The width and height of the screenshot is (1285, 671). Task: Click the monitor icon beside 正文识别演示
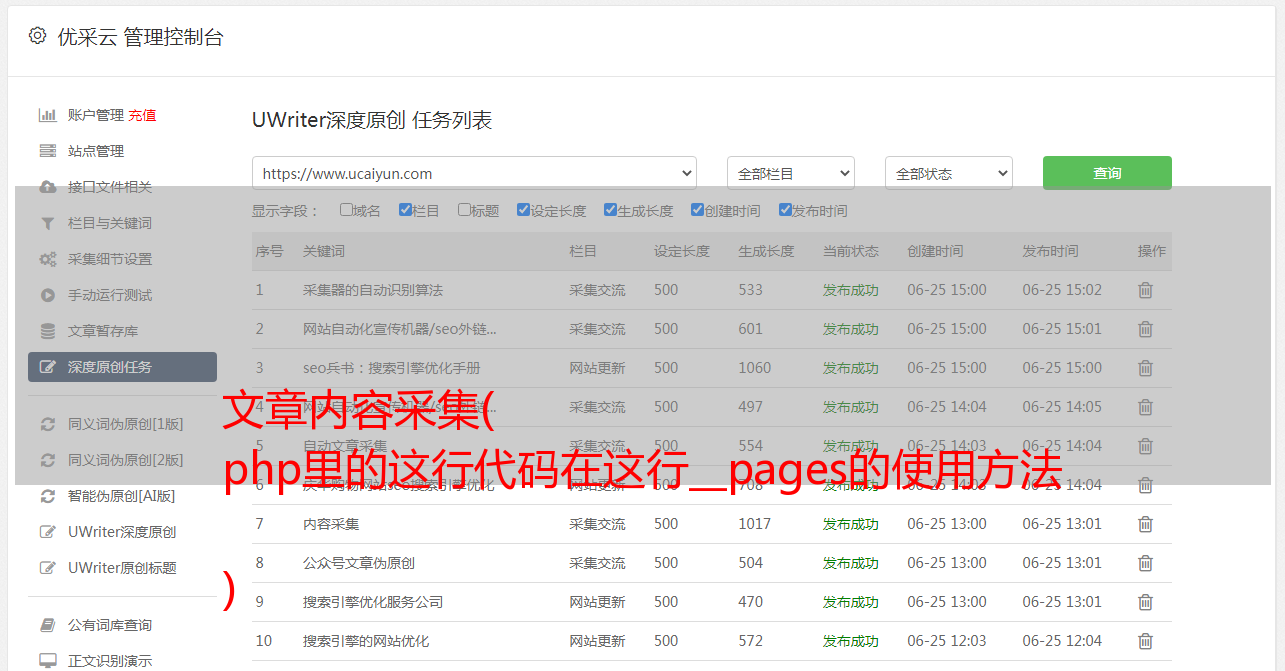coord(47,661)
